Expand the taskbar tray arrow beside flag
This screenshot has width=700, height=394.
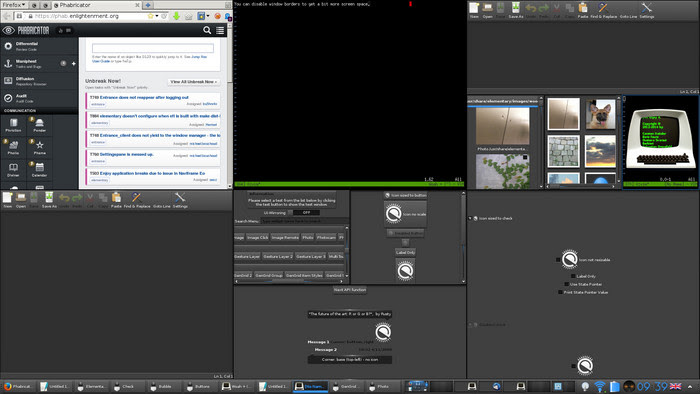pos(690,386)
